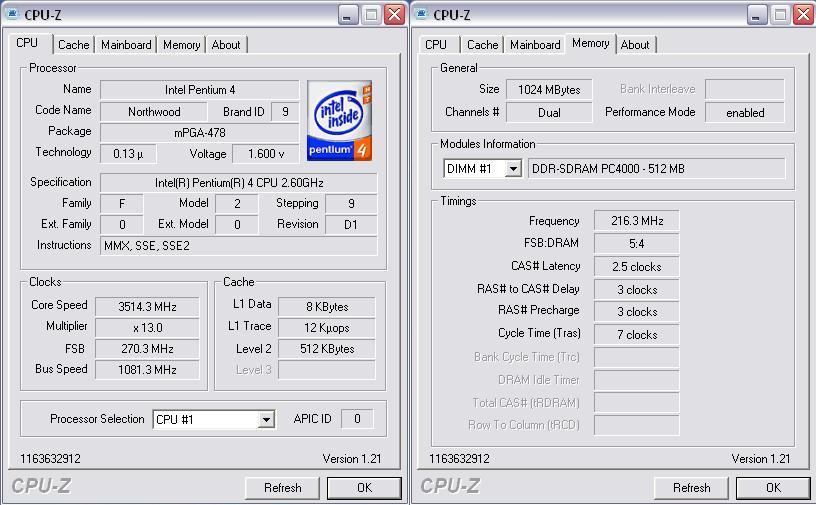Viewport: 816px width, 505px height.
Task: Expand the DIMM #1 module dropdown arrow
Action: coord(513,169)
